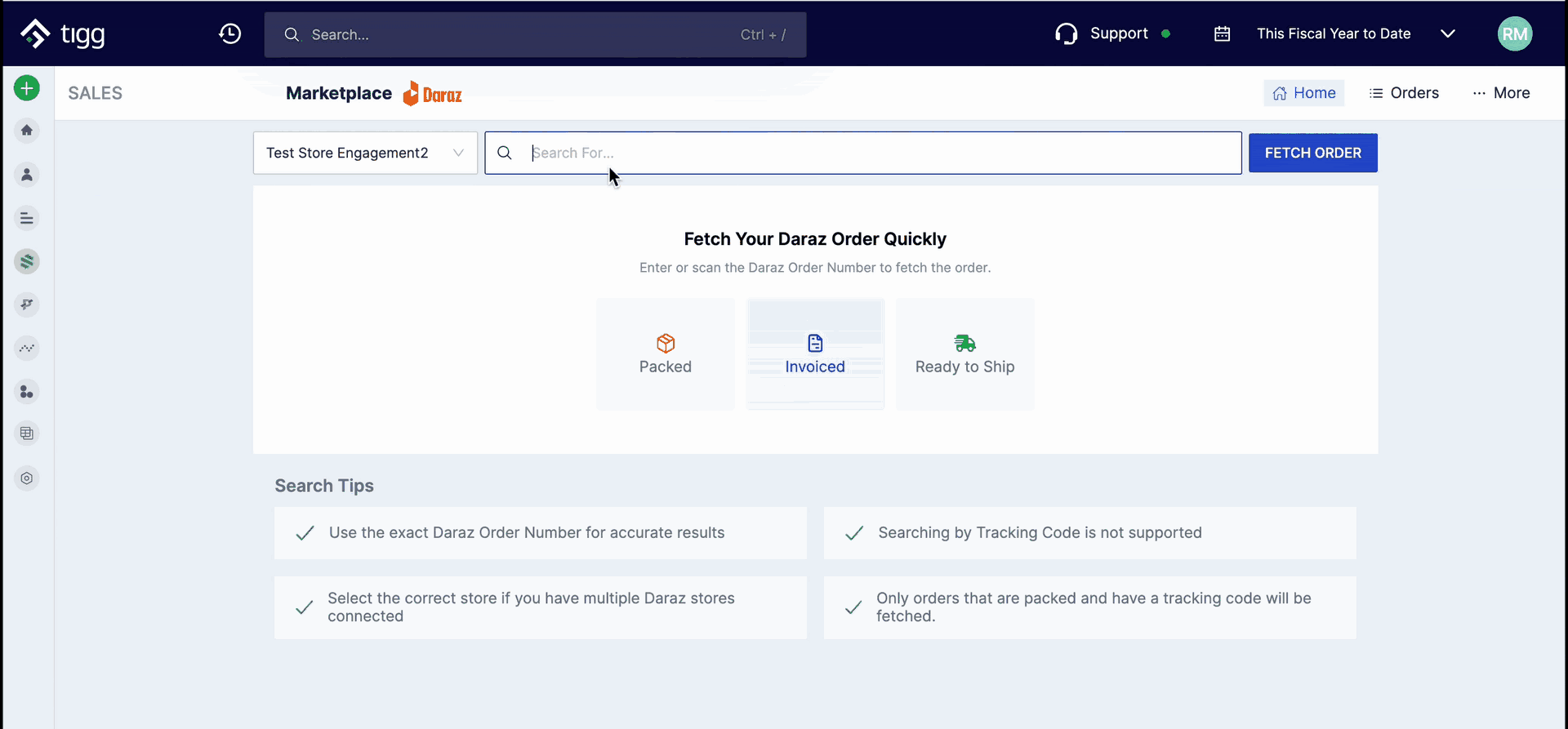Select the Invoiced card
Viewport: 1568px width, 729px height.
click(x=815, y=353)
